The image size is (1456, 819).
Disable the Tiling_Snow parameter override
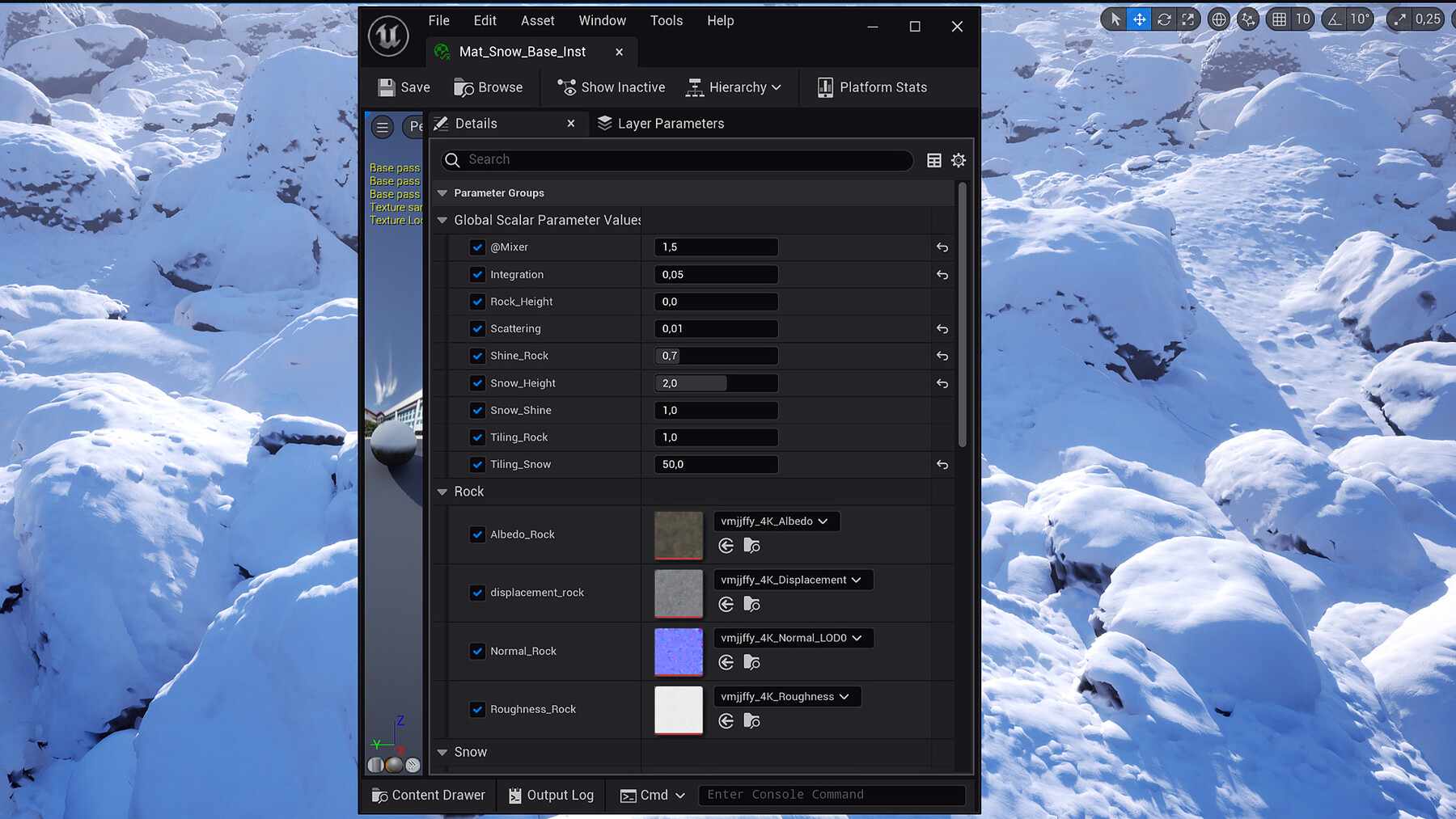477,464
